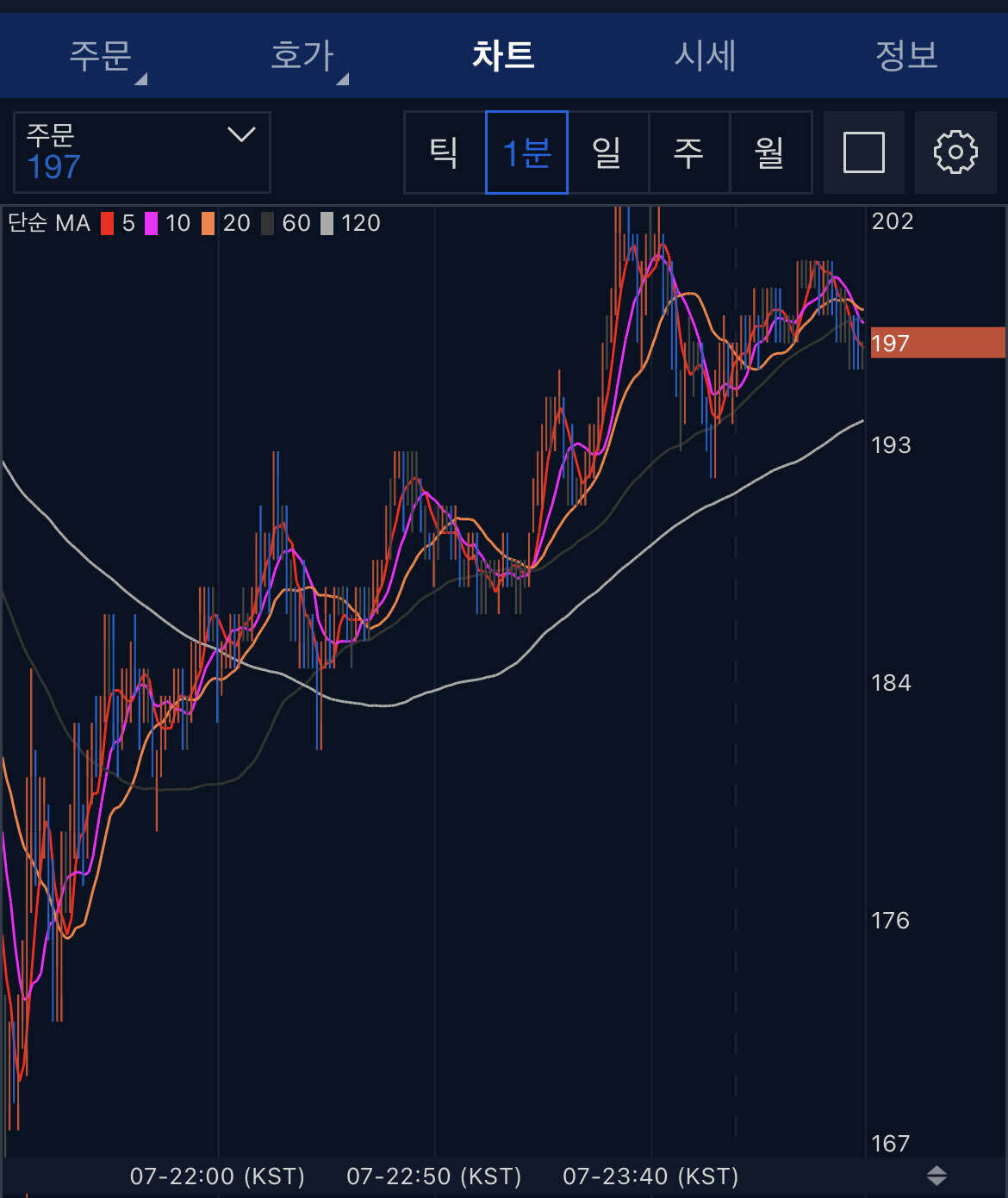Open chart settings gear icon

coord(955,152)
